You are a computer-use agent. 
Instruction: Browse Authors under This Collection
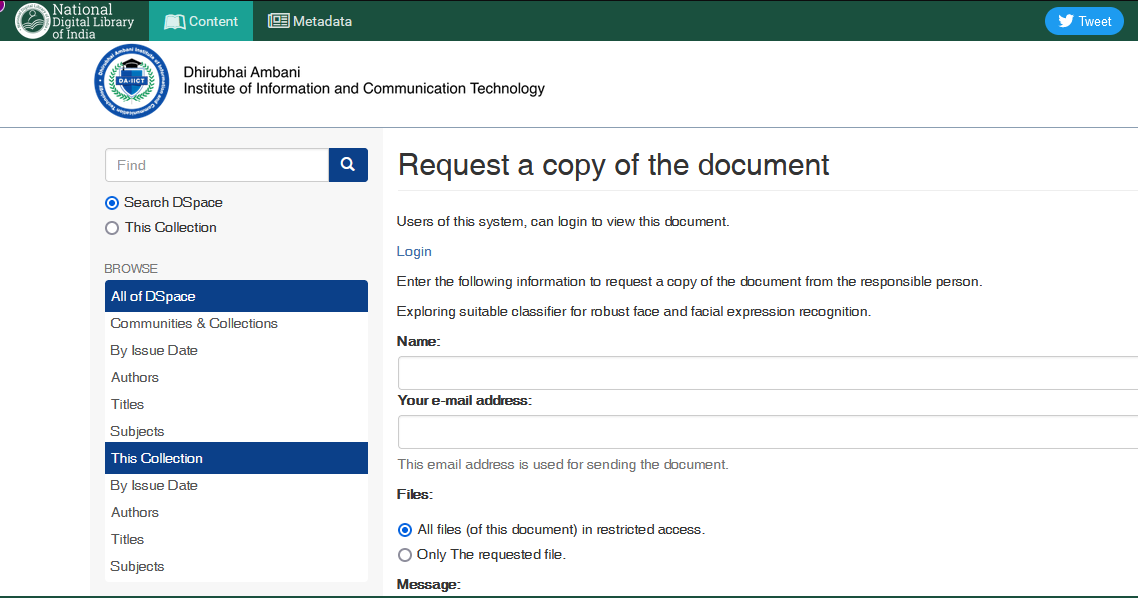point(134,512)
